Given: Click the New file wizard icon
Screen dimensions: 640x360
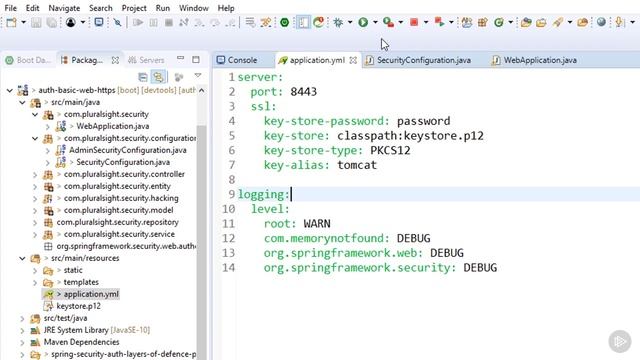Looking at the screenshot, I should (11, 22).
